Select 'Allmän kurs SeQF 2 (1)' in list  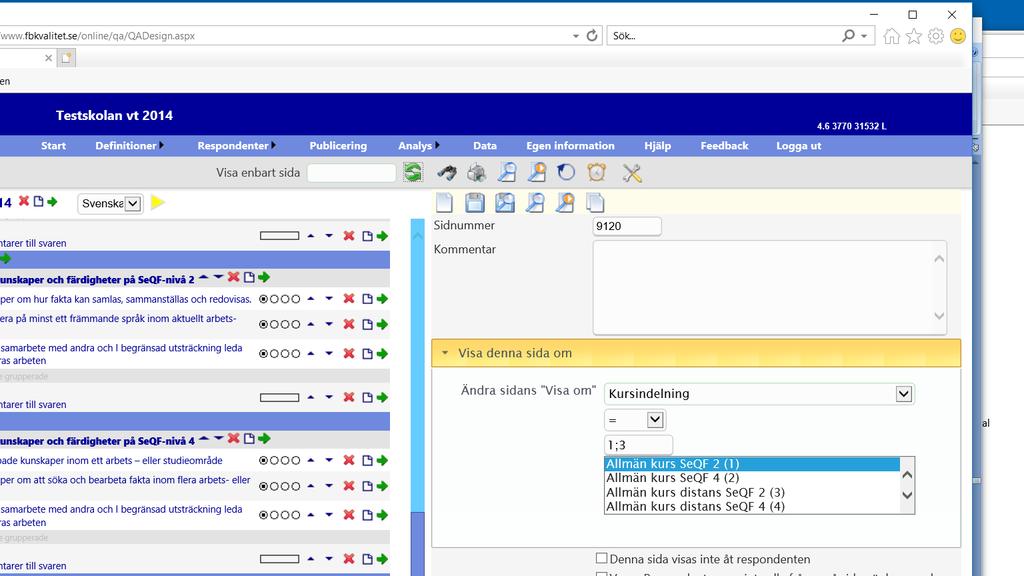(752, 464)
